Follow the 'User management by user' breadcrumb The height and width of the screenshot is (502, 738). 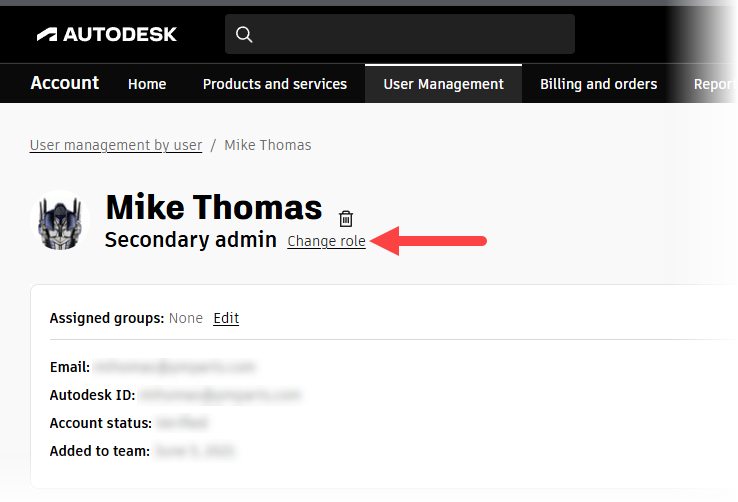pos(116,145)
